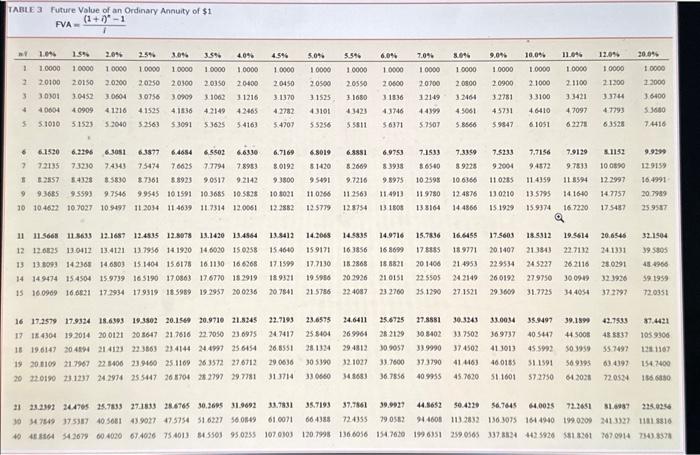Screen dimensions: 700x455
Task: Select the bold value 6.8019
Action: click(x=320, y=152)
